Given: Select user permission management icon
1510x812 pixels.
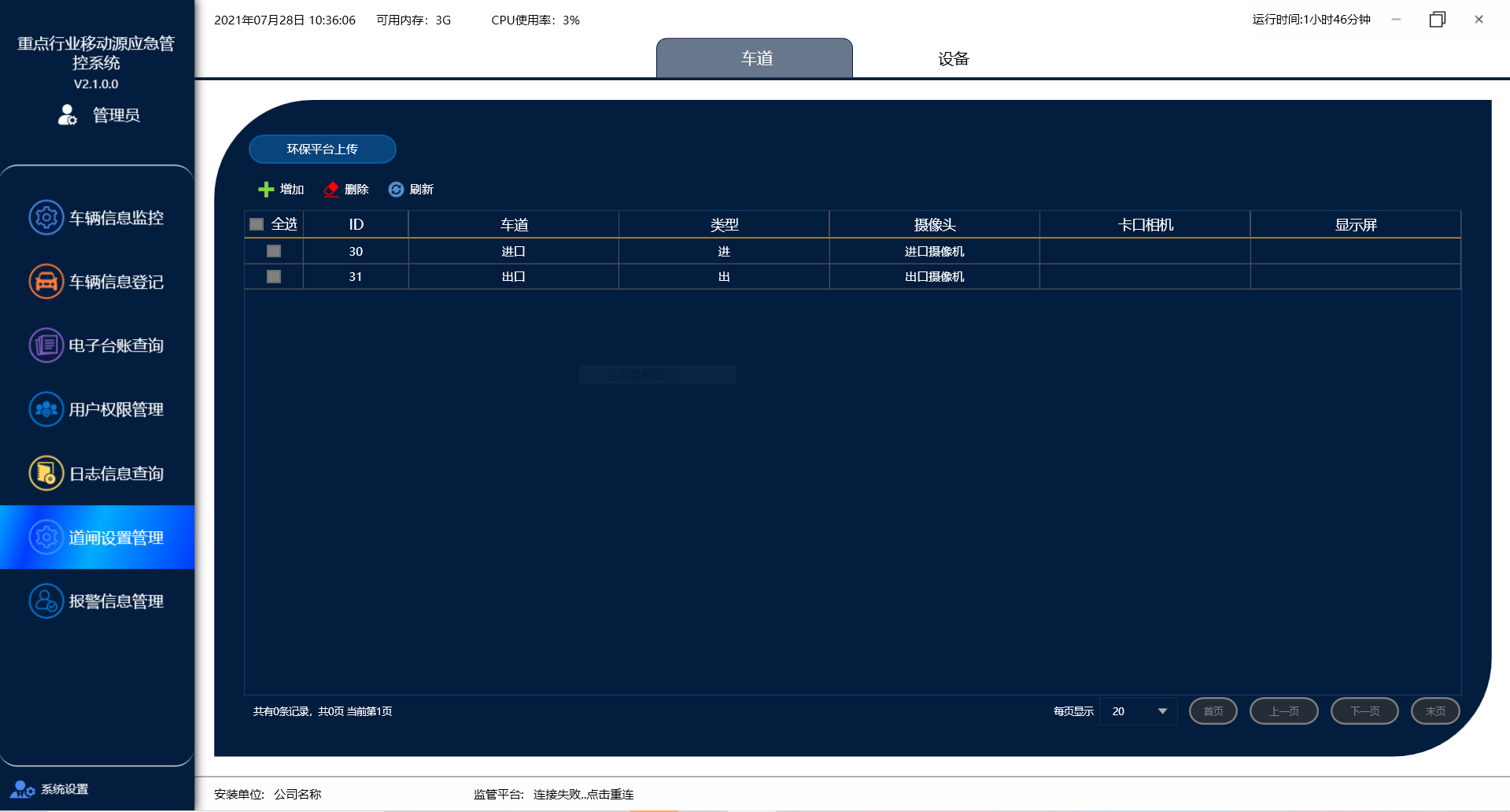Looking at the screenshot, I should 46,409.
